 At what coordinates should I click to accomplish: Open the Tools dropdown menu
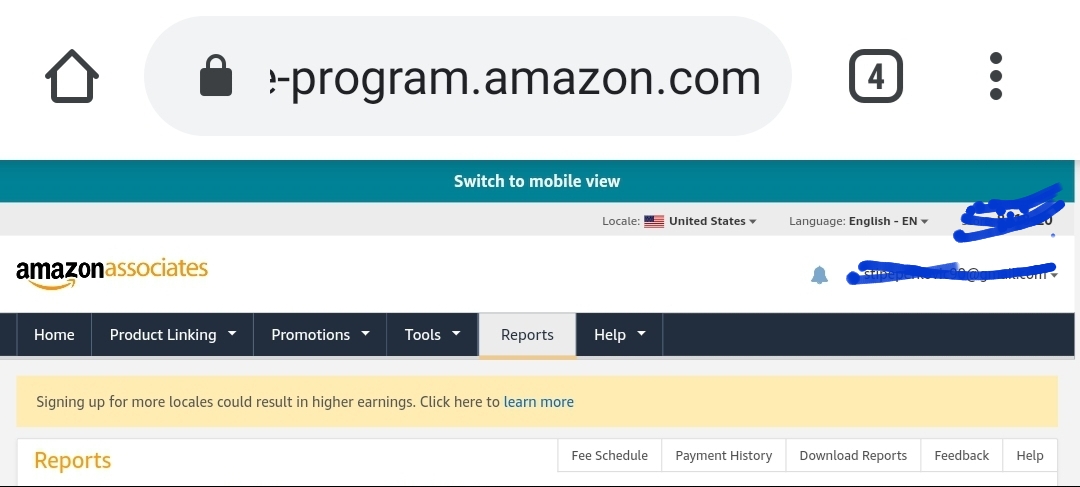coord(432,335)
